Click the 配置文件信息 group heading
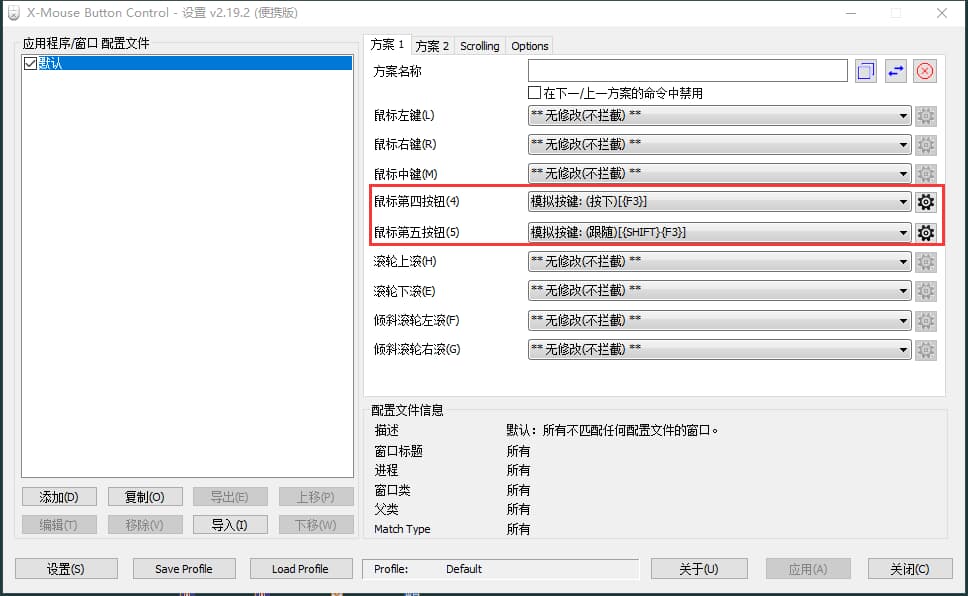The height and width of the screenshot is (596, 968). click(407, 410)
